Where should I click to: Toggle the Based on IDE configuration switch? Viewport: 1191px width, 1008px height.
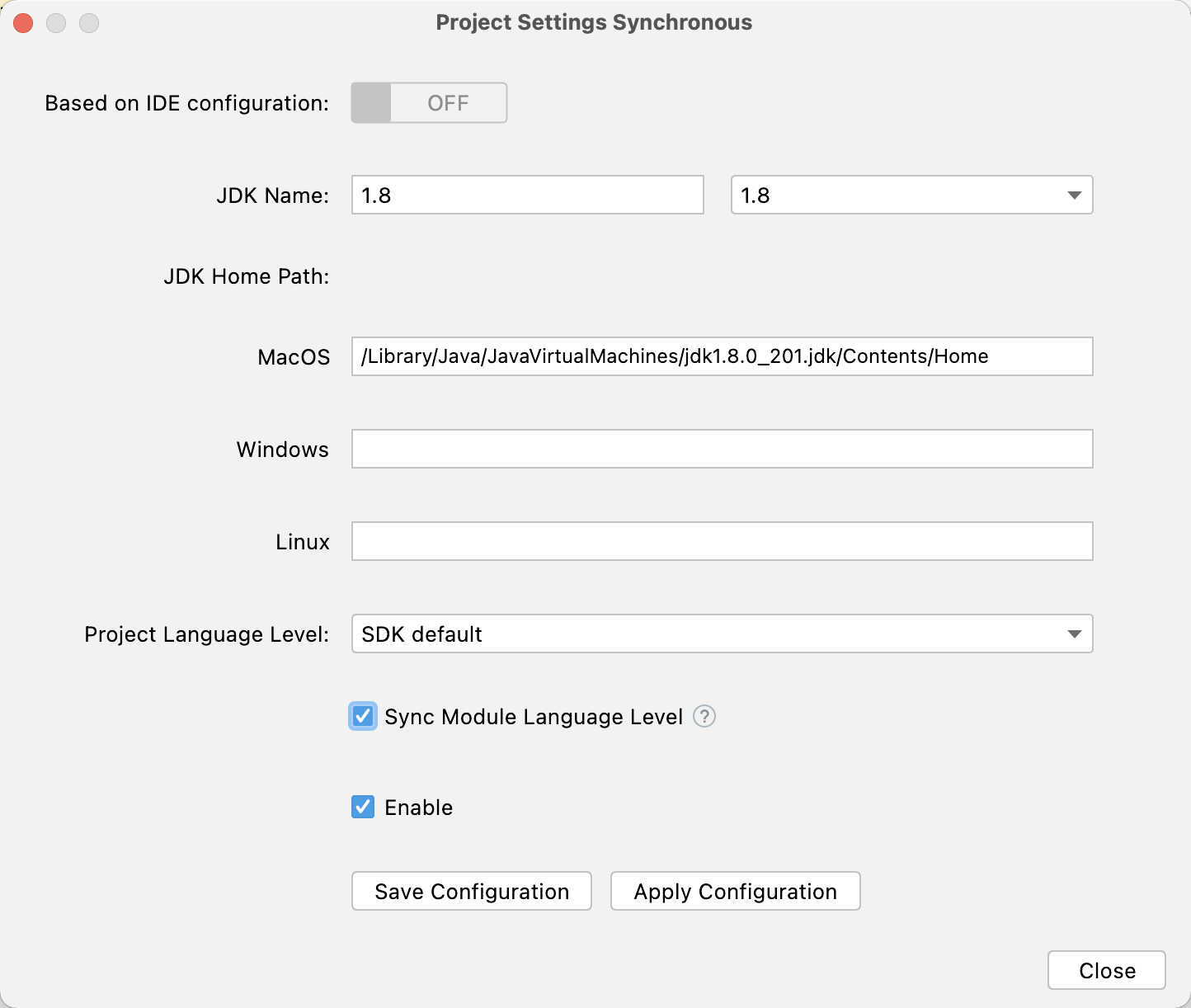(x=428, y=102)
